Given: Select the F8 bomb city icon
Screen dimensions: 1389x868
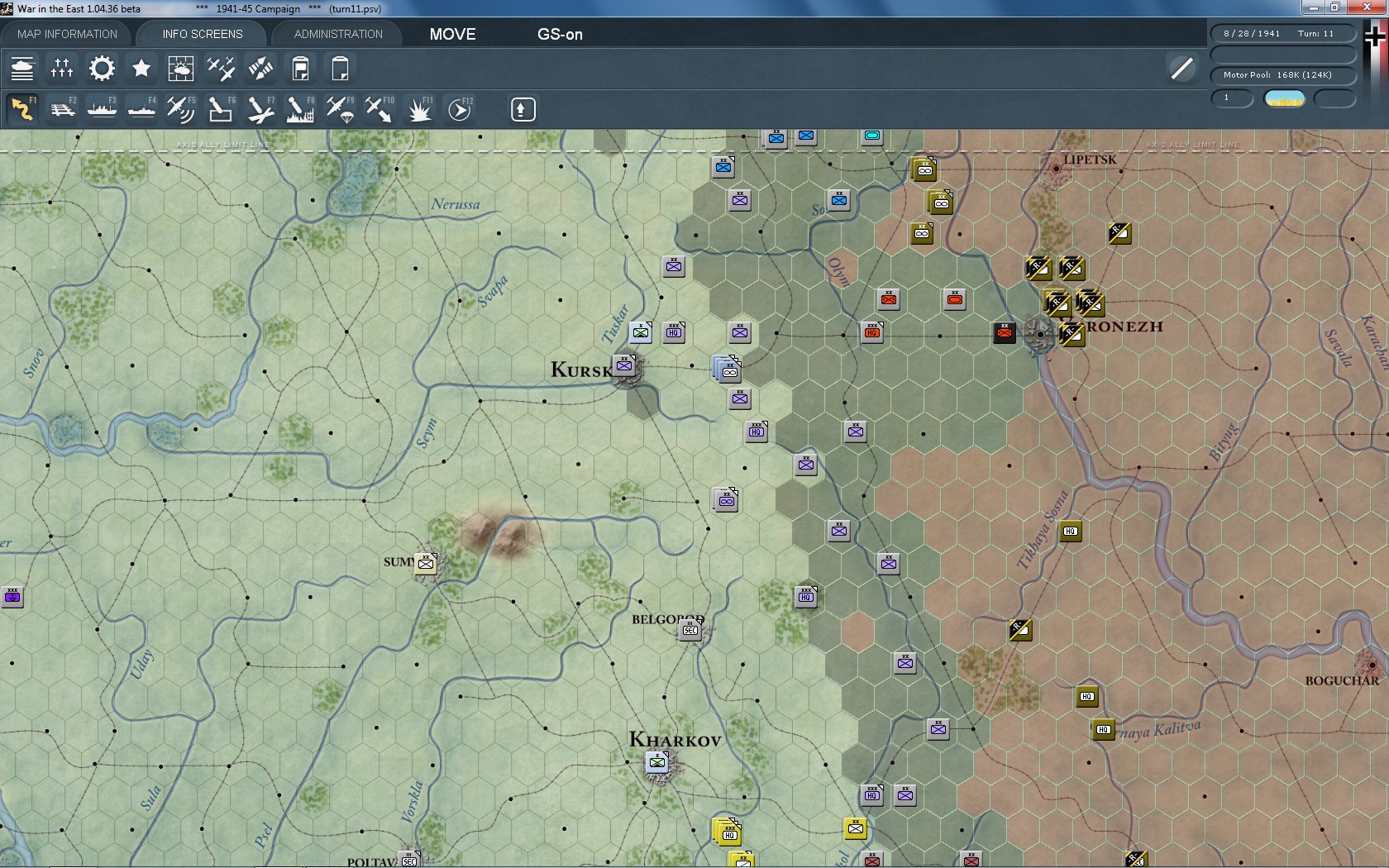Looking at the screenshot, I should pyautogui.click(x=300, y=109).
